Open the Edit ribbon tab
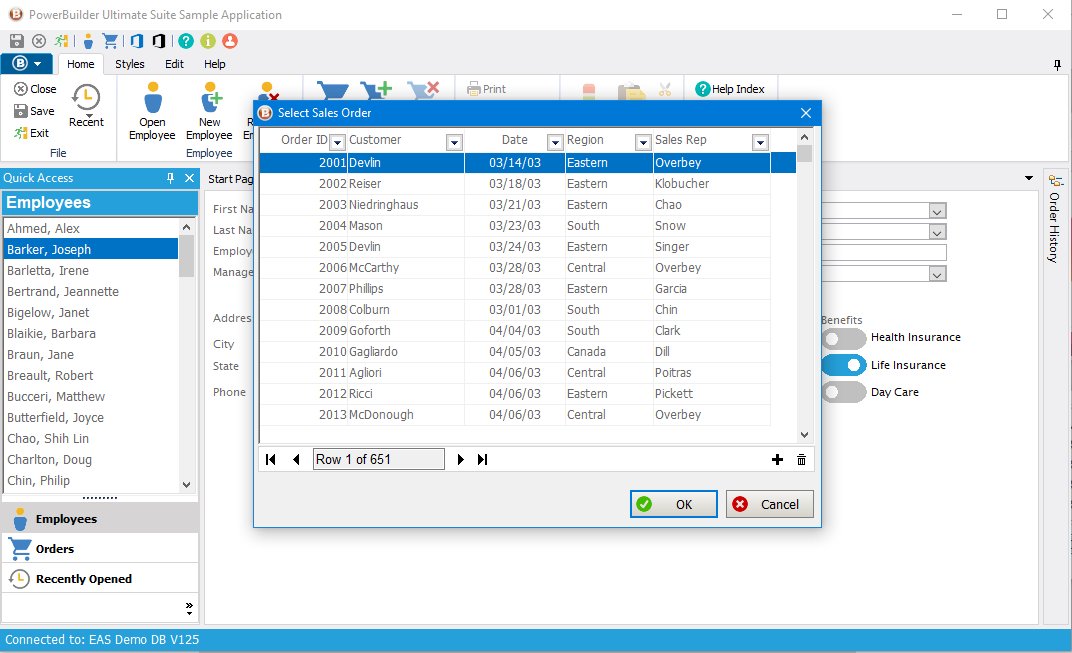 pos(174,64)
